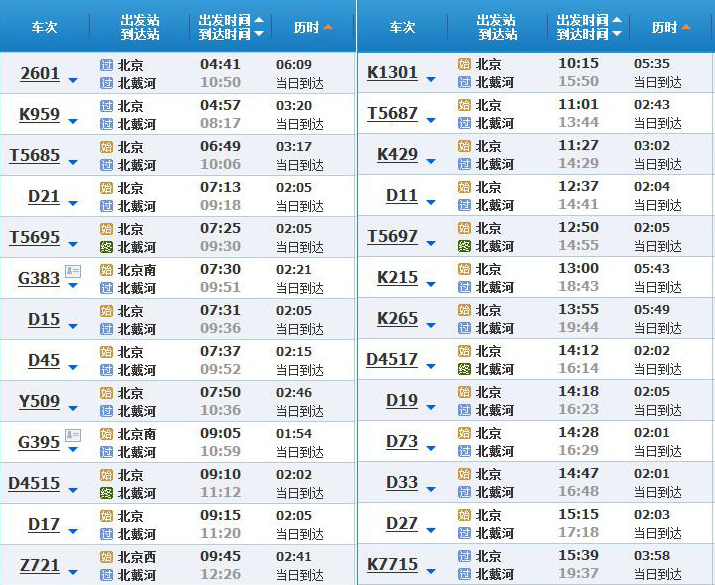Expand stops for train T5687
The width and height of the screenshot is (715, 585).
pos(431,120)
